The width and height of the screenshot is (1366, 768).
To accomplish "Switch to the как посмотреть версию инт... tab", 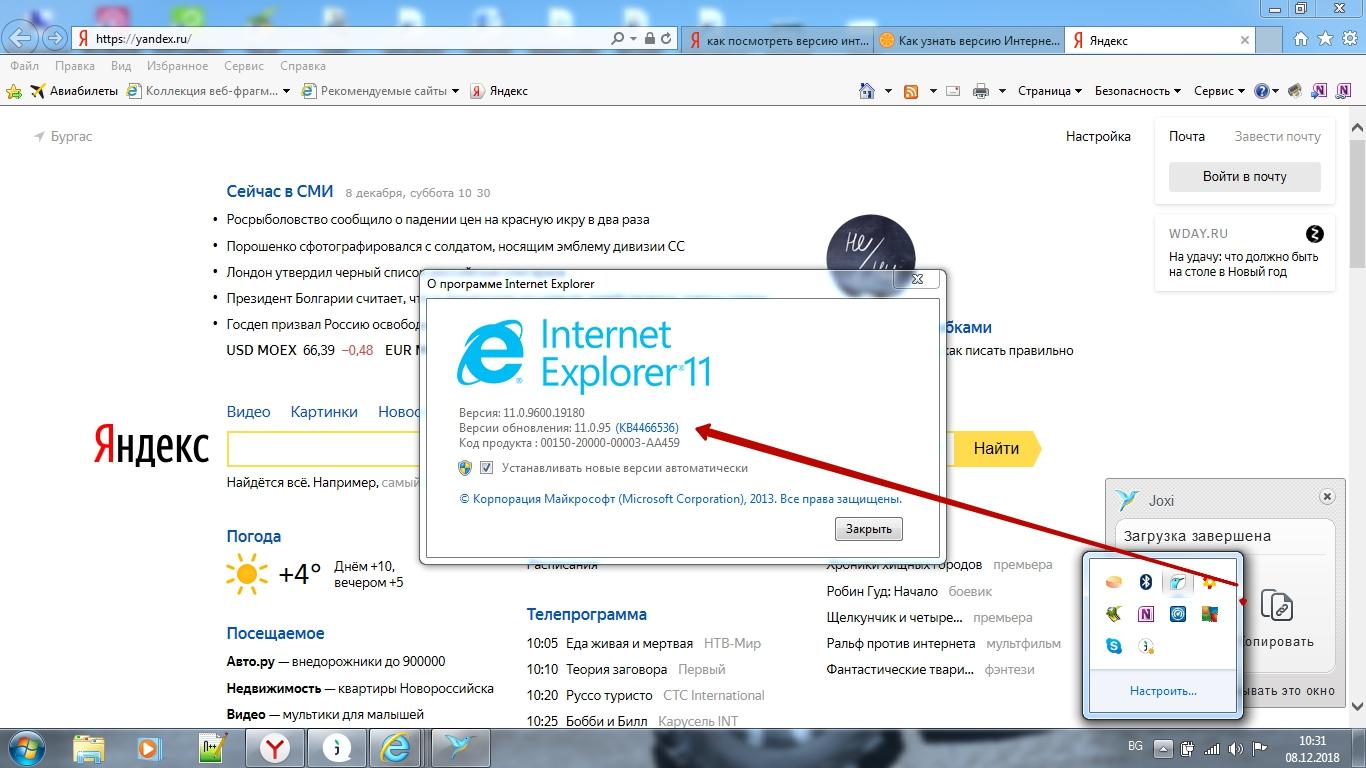I will [777, 40].
